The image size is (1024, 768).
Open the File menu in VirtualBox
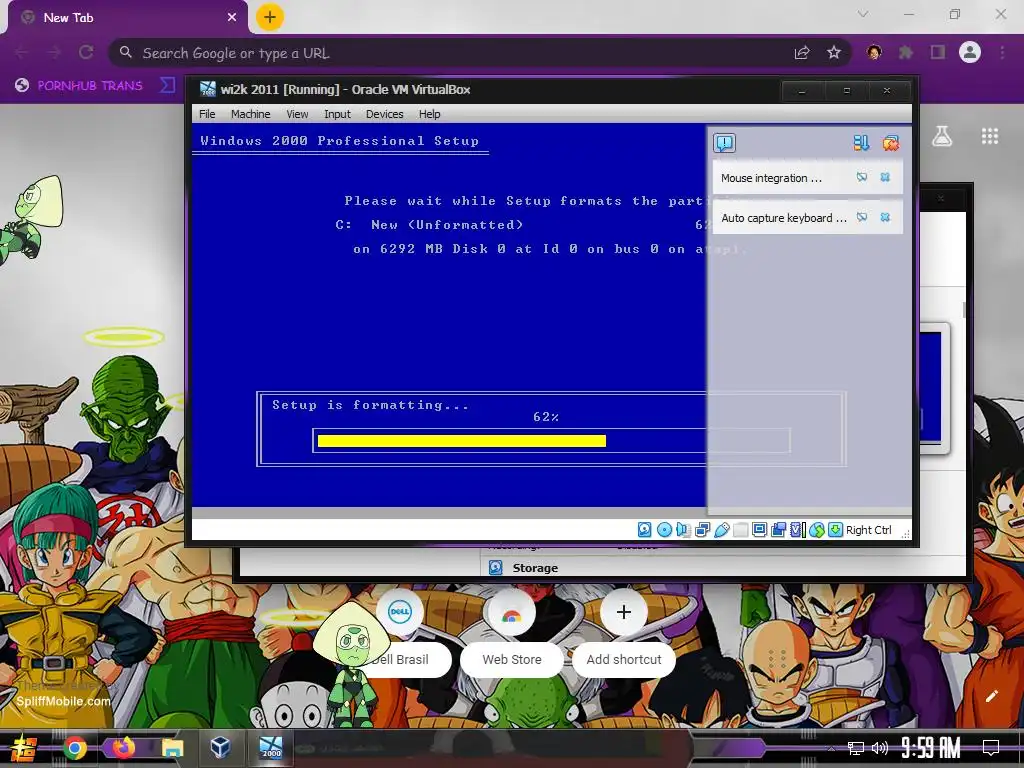[x=207, y=114]
